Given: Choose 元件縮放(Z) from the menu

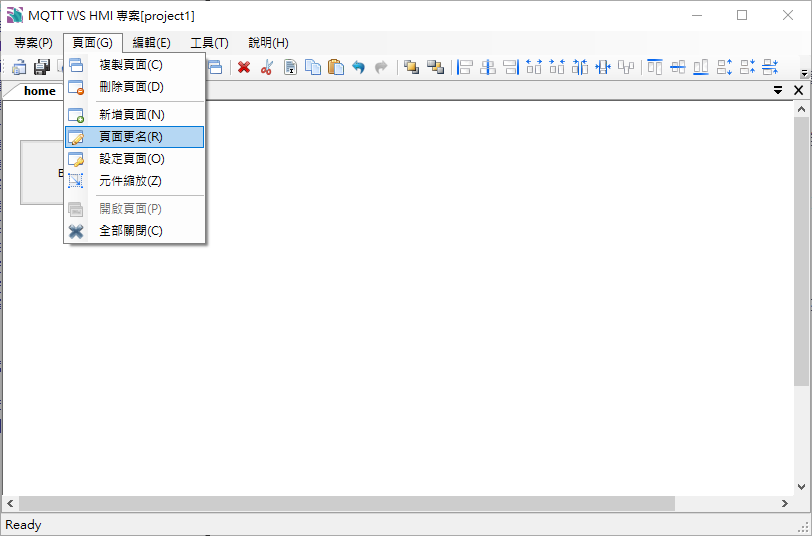Looking at the screenshot, I should (135, 181).
